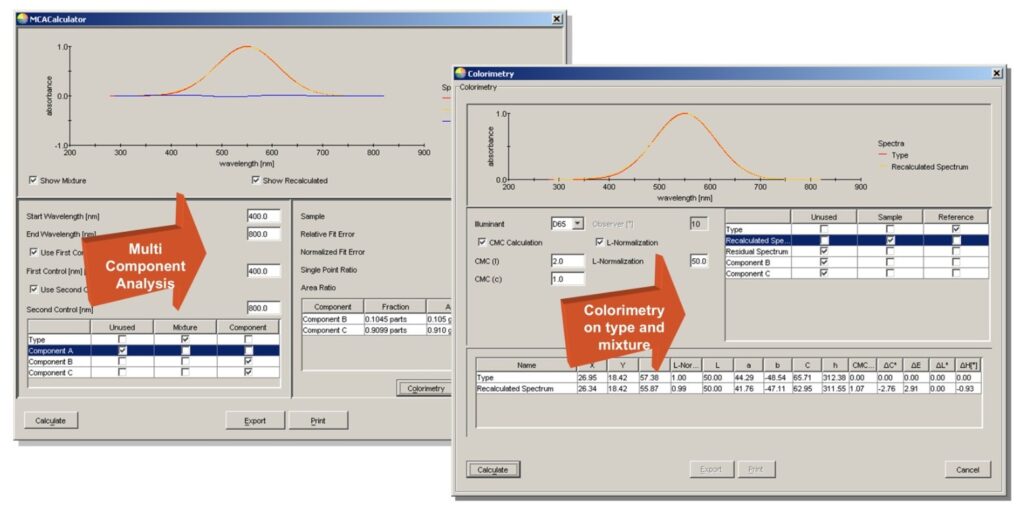Edit the Start Wavelength field
Viewport: 1024px width, 511px height.
pyautogui.click(x=263, y=216)
